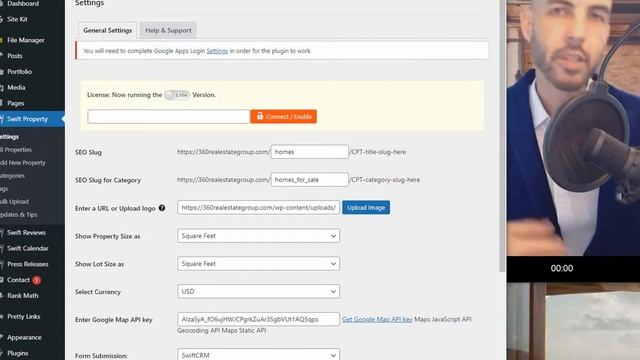Open Bulk Upload submenu
The height and width of the screenshot is (360, 640).
click(15, 202)
